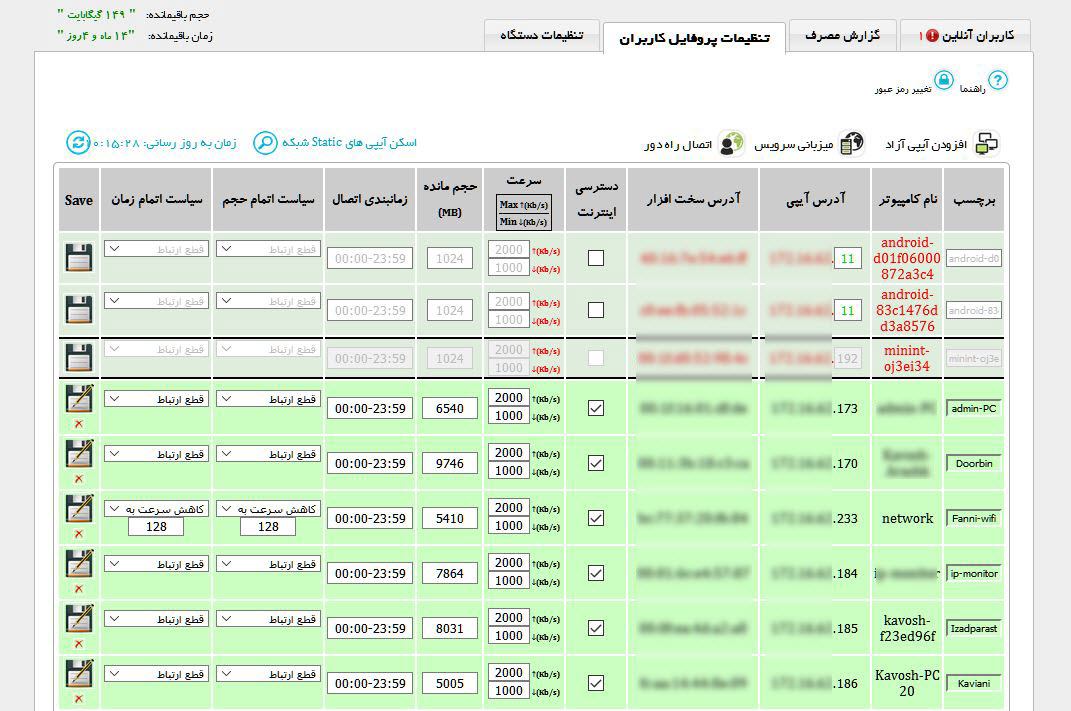
Task: Open volume-end policy dropdown for Doorbin
Action: pyautogui.click(x=268, y=454)
